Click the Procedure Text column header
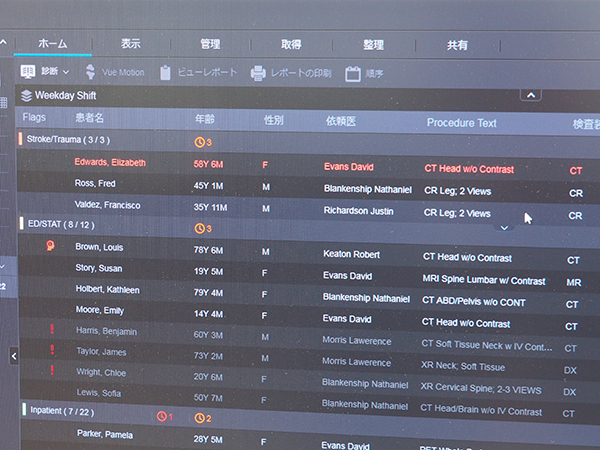The height and width of the screenshot is (450, 600). pyautogui.click(x=461, y=122)
